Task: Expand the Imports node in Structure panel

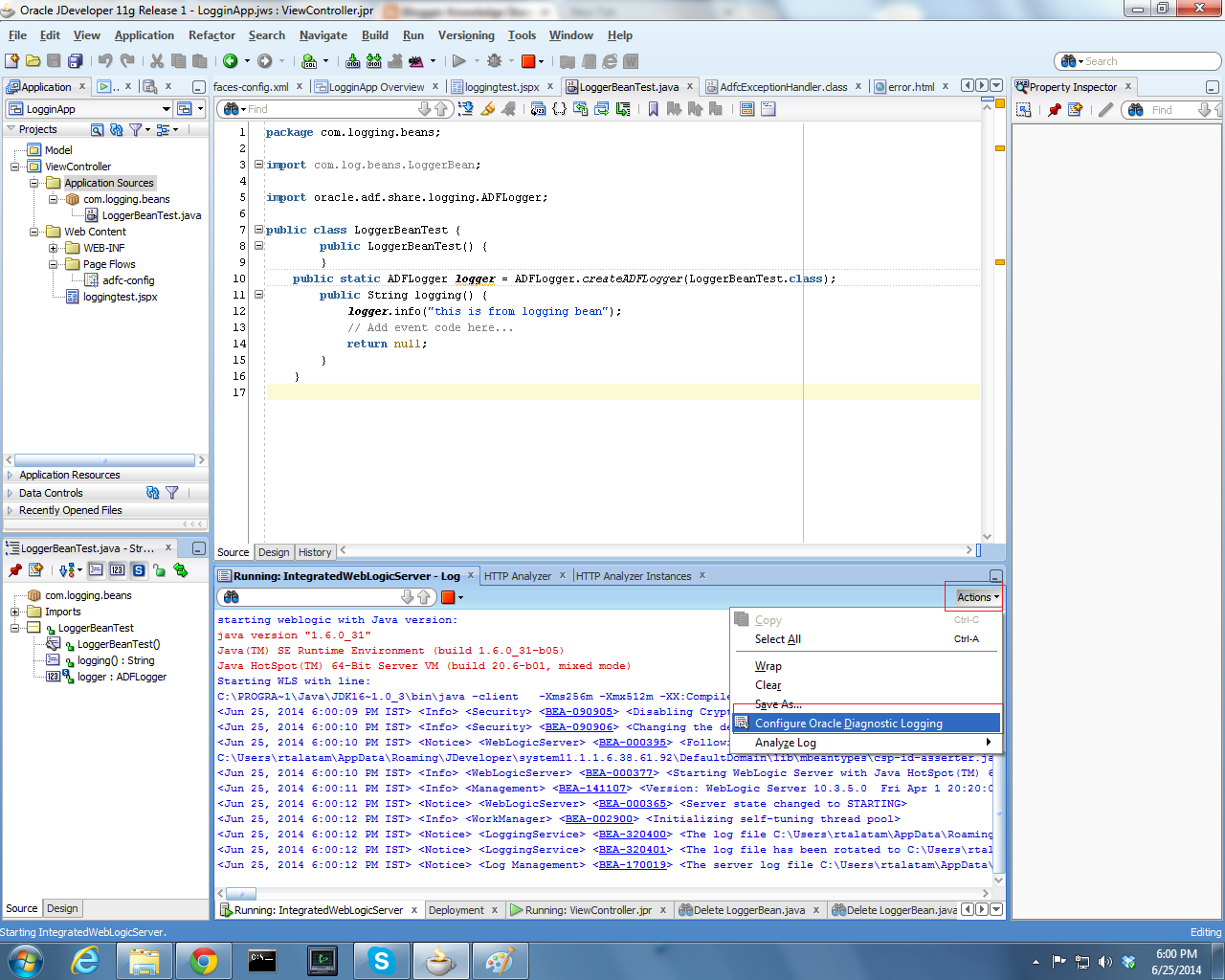Action: pos(15,612)
